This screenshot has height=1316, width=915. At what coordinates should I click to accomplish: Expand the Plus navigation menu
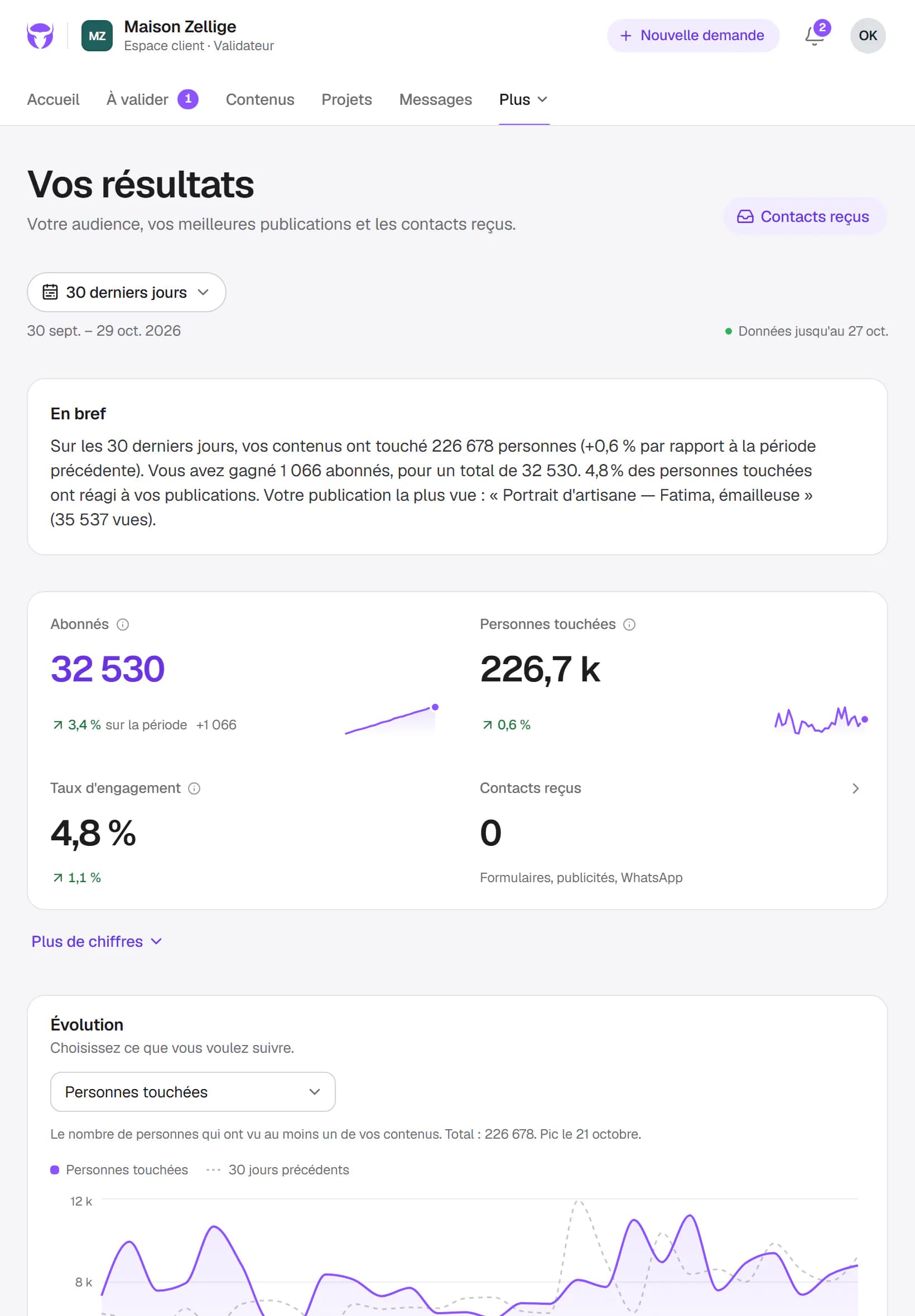523,100
